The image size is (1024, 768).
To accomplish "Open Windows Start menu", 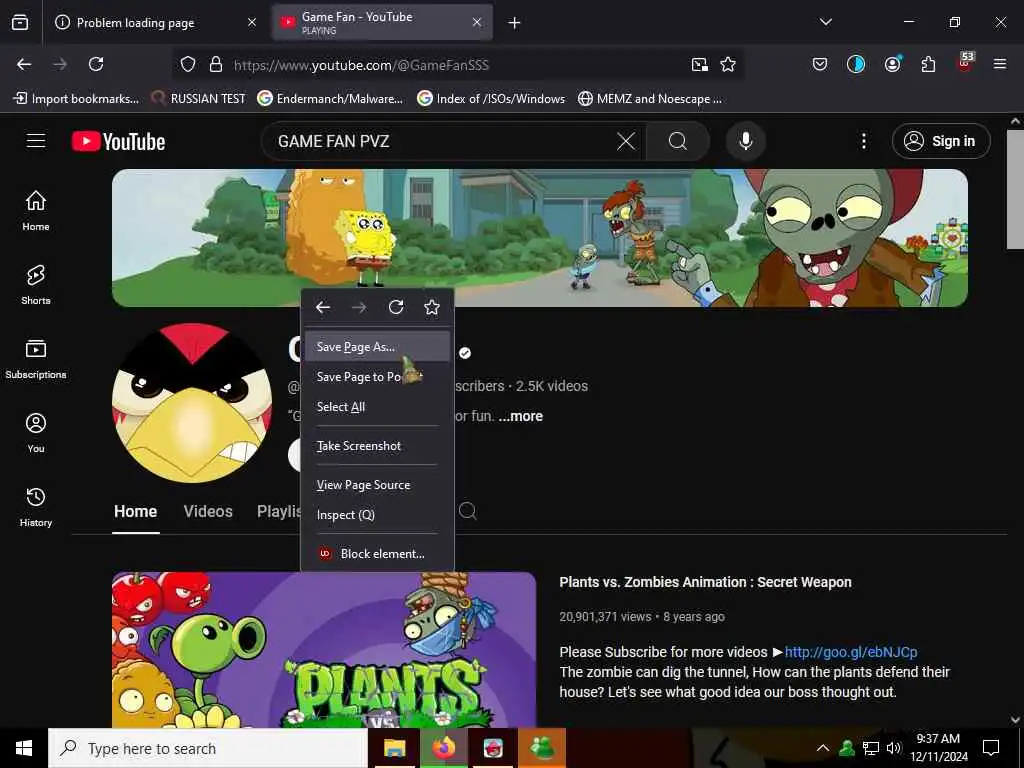I will pyautogui.click(x=24, y=748).
